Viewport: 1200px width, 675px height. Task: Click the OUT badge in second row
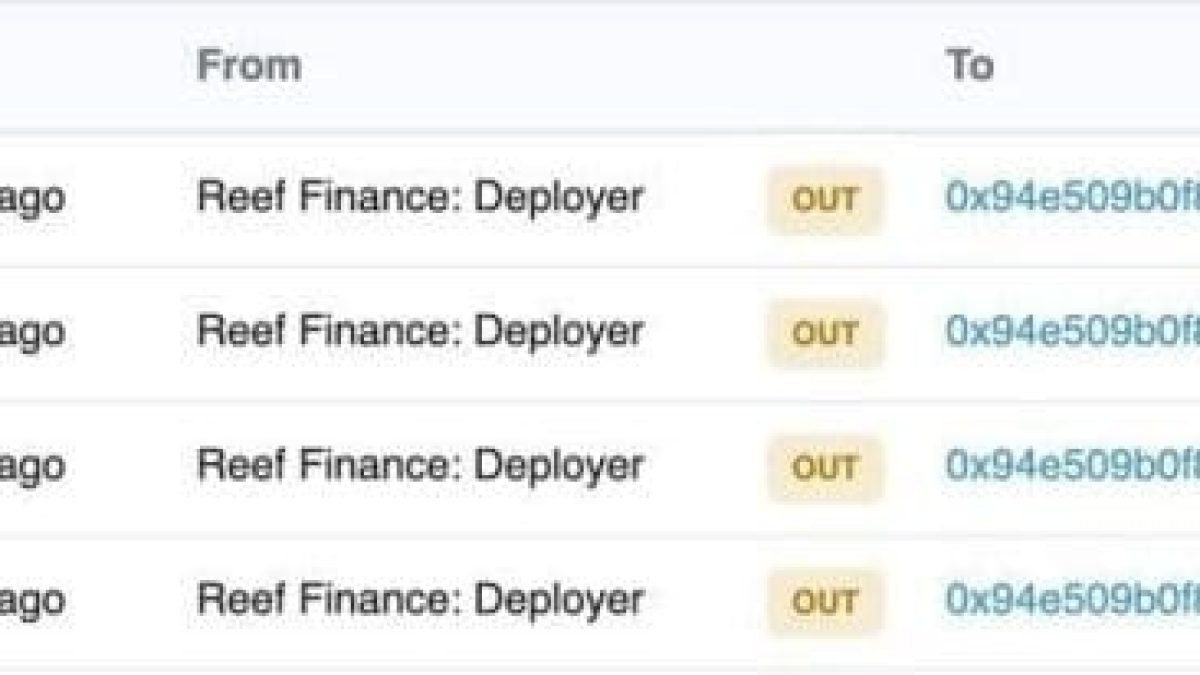tap(825, 334)
